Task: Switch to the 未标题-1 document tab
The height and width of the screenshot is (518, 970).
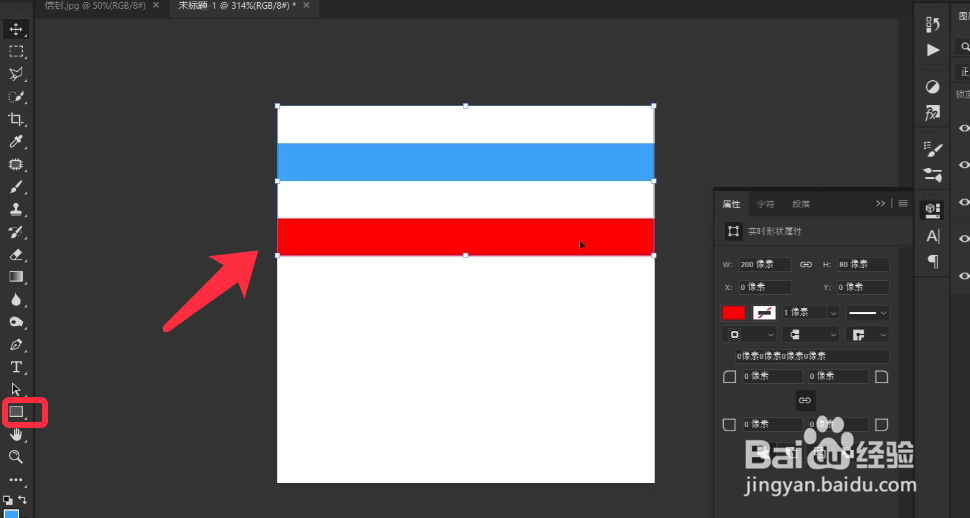Action: pos(237,5)
